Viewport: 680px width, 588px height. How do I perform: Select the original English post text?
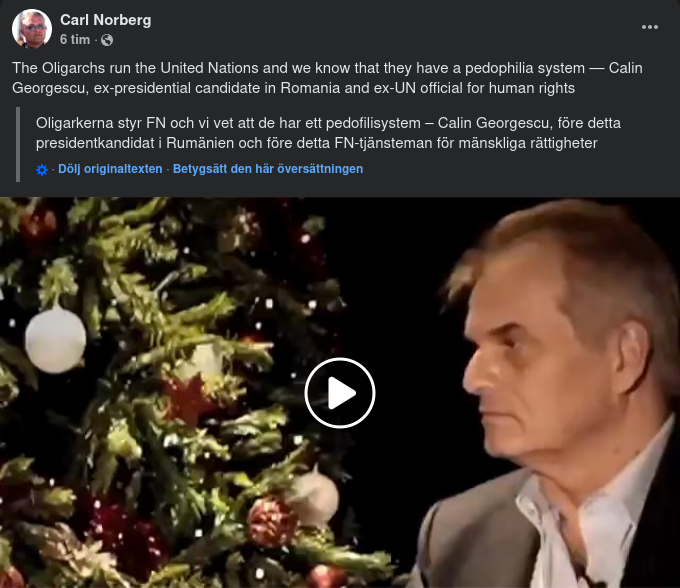click(327, 78)
